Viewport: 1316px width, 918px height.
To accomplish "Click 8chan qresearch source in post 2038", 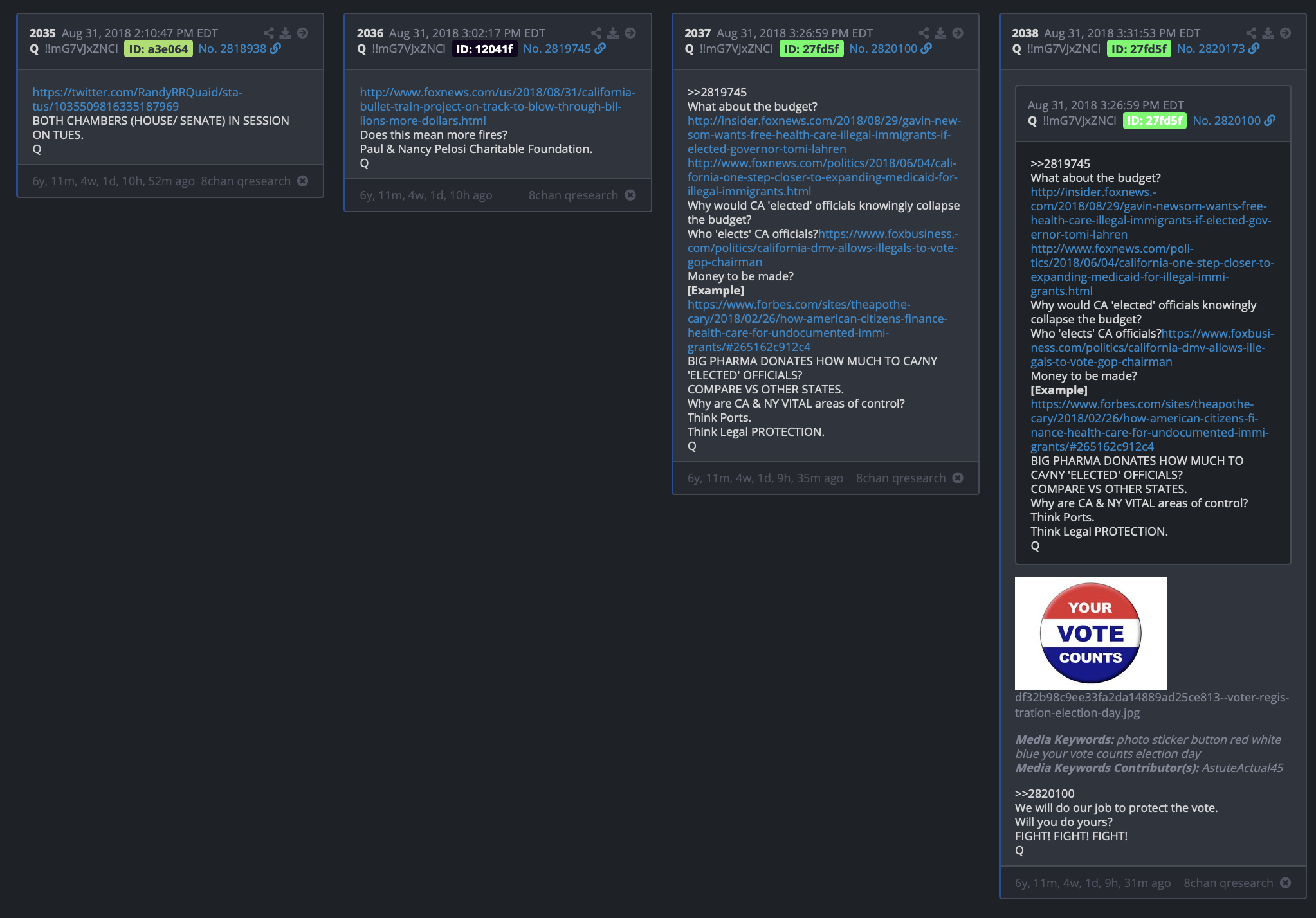I will pyautogui.click(x=1228, y=883).
